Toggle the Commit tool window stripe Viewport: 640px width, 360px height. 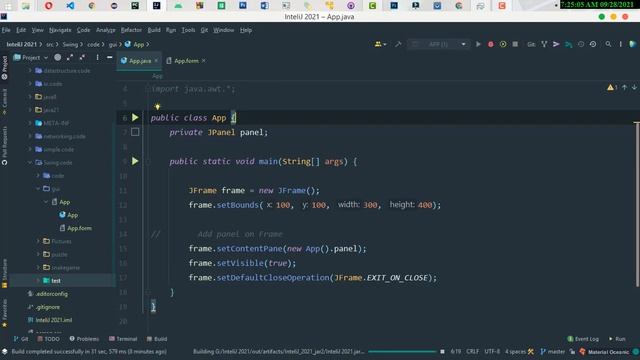pyautogui.click(x=4, y=102)
